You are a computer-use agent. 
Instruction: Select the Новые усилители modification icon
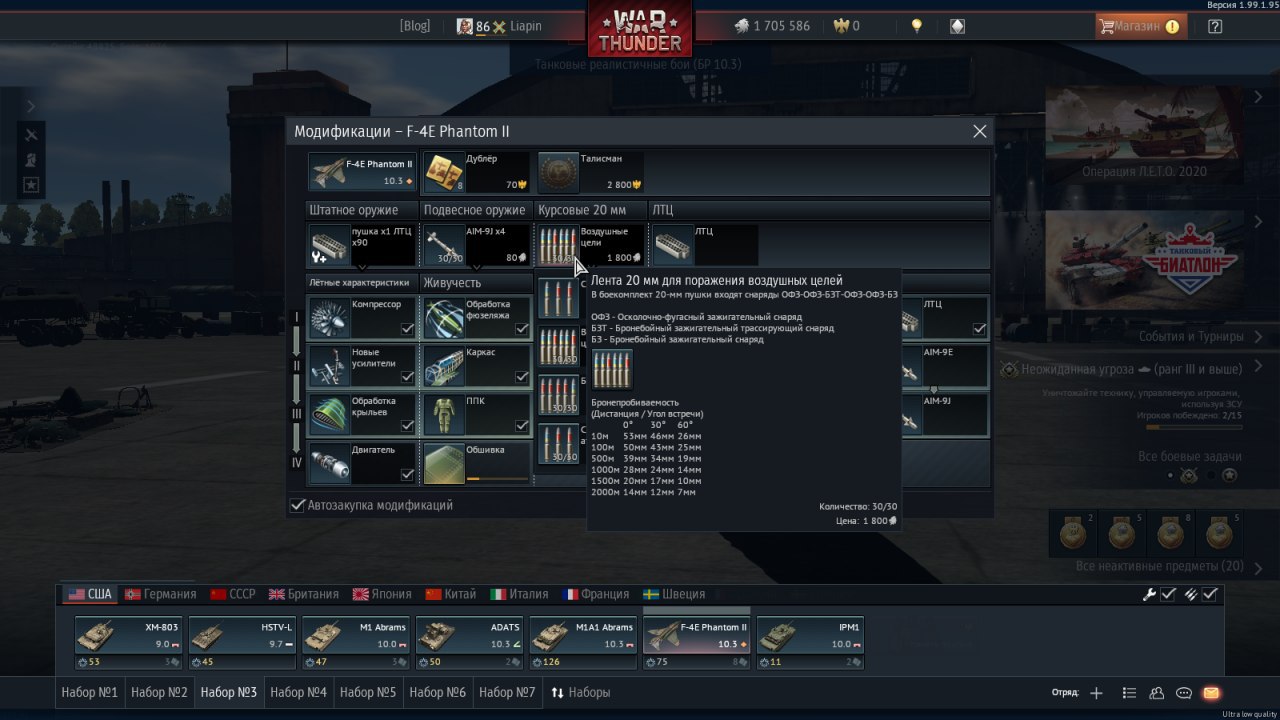click(330, 367)
